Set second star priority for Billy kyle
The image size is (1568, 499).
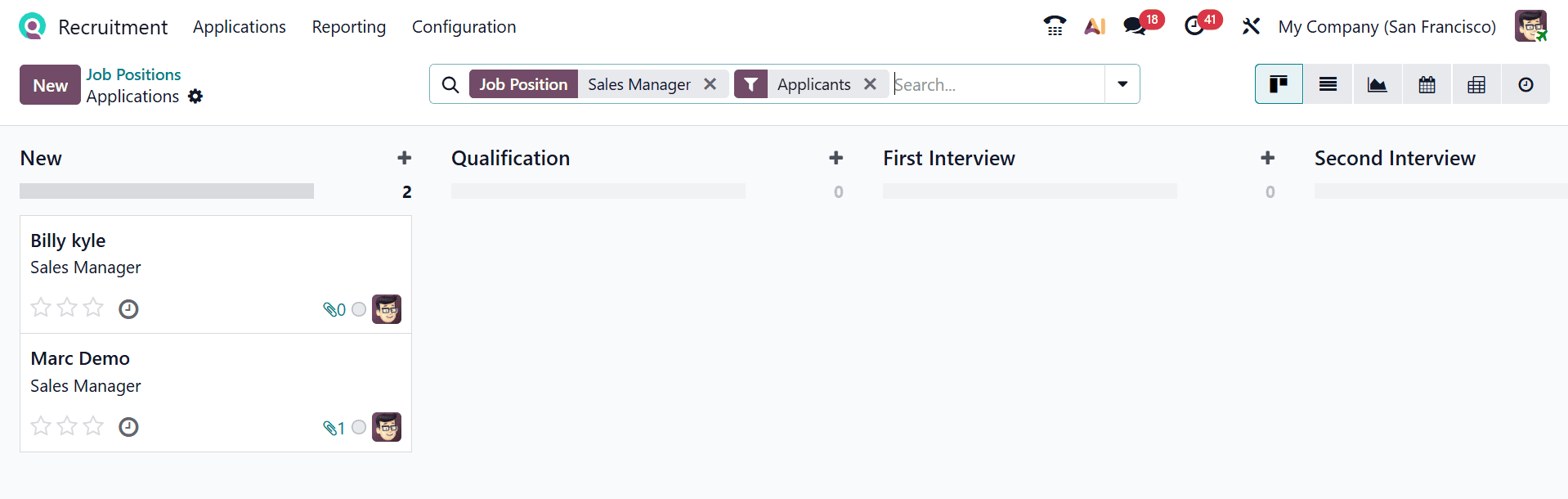click(x=67, y=308)
